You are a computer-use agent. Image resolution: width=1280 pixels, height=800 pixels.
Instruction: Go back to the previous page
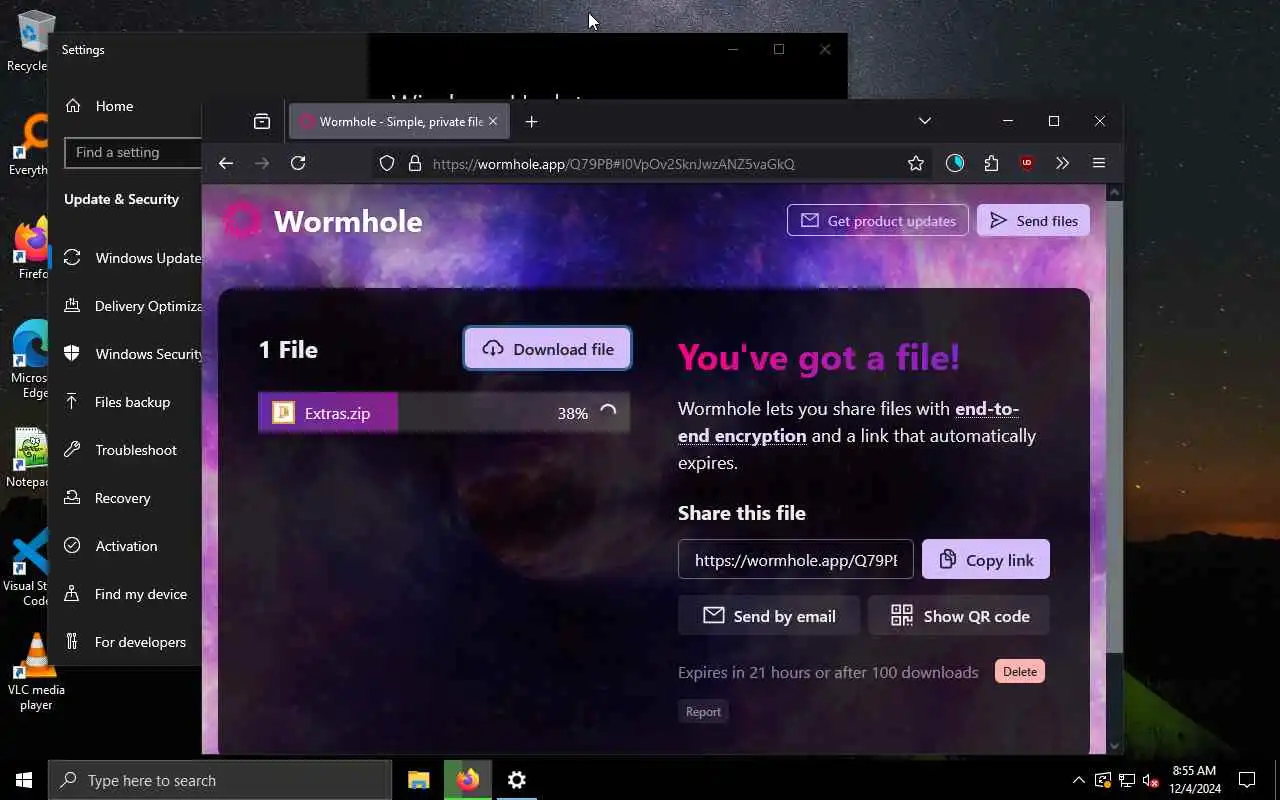tap(226, 163)
